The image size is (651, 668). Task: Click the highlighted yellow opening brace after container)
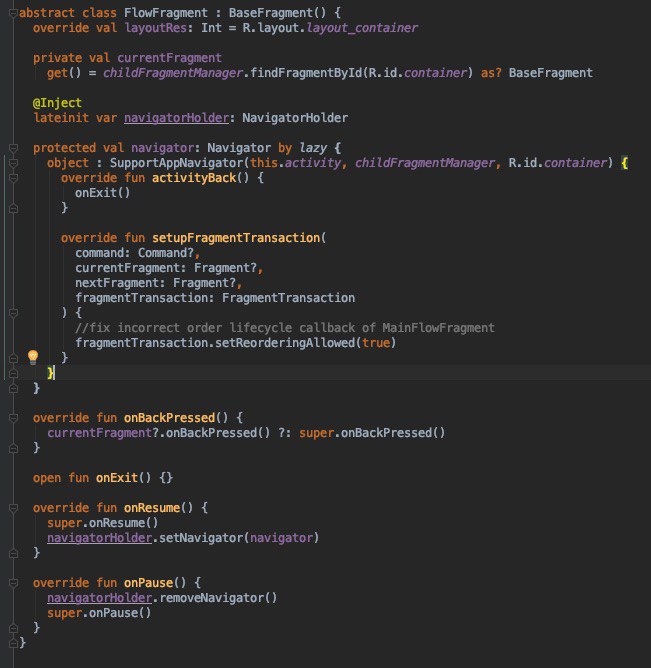click(625, 163)
